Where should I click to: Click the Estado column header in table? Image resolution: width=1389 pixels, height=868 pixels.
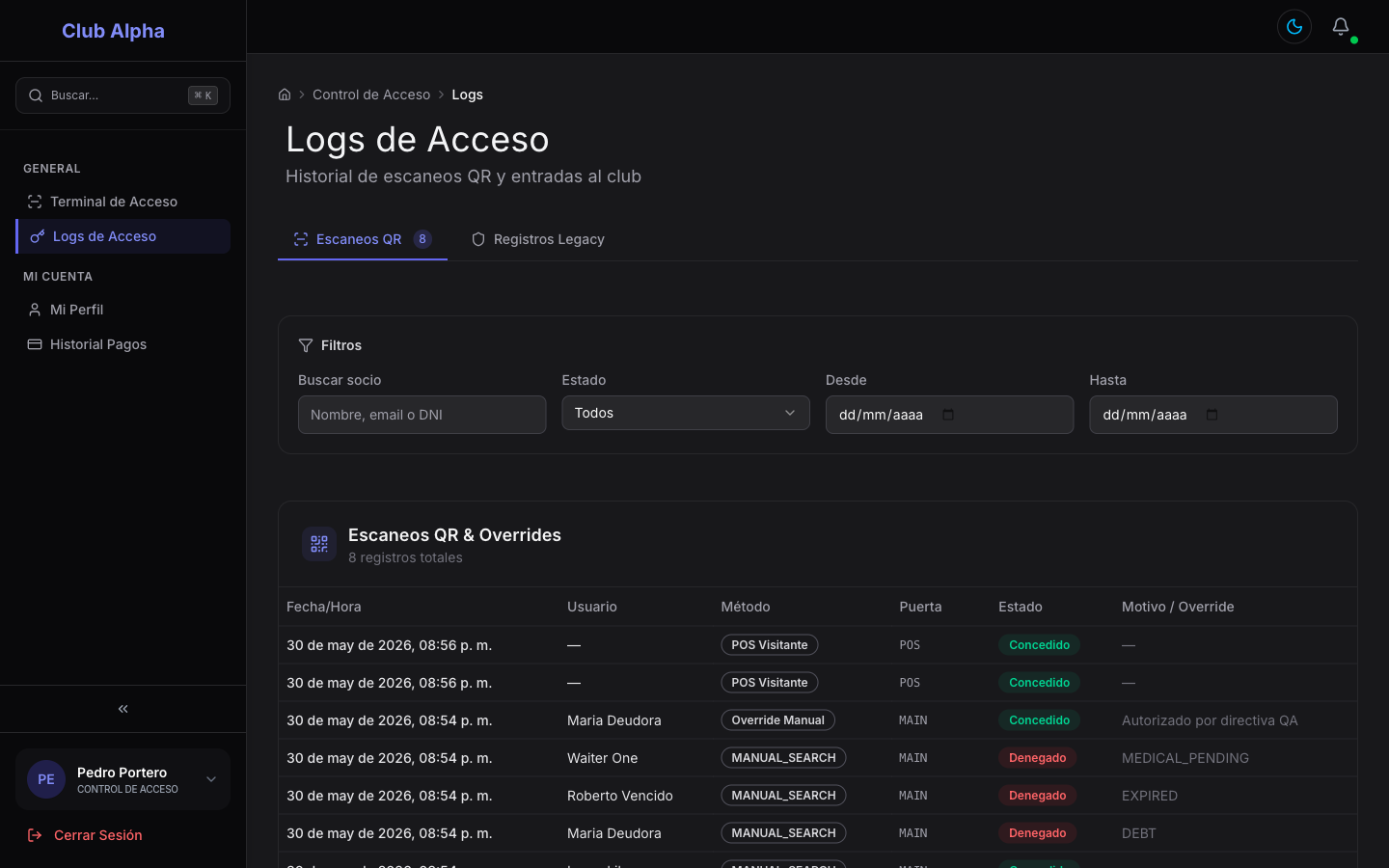click(1021, 607)
